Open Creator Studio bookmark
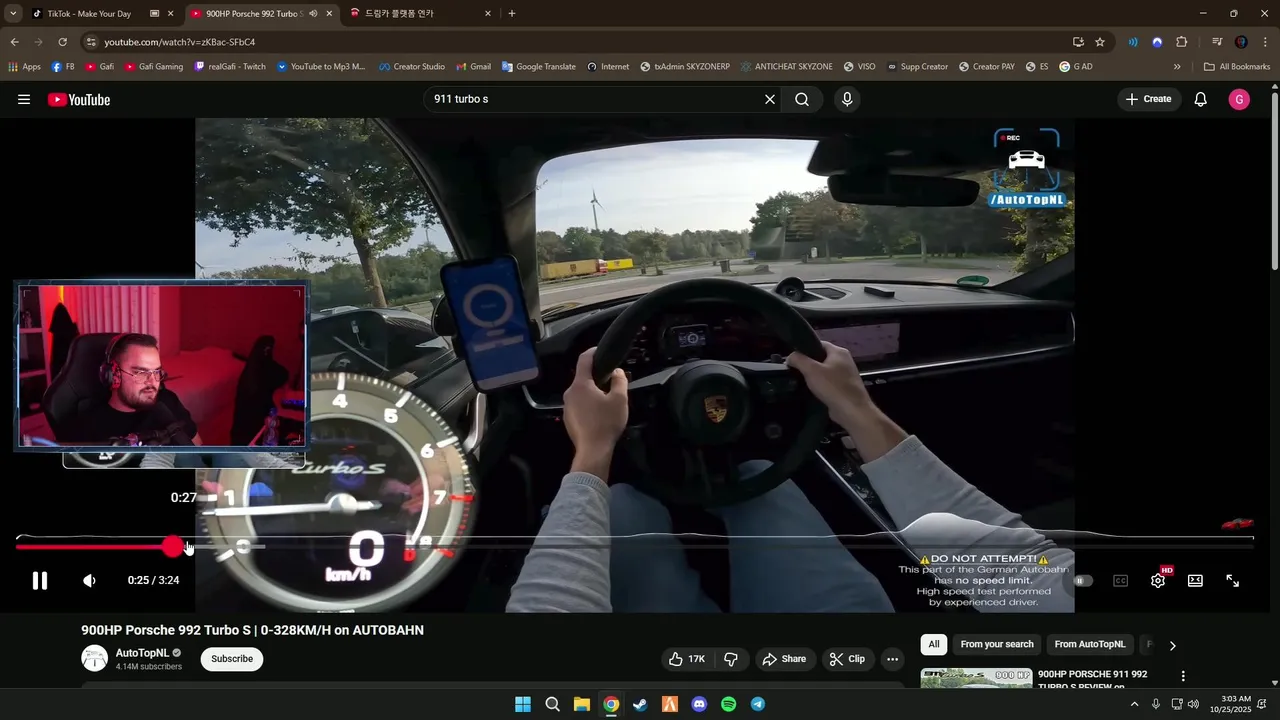 [x=411, y=67]
